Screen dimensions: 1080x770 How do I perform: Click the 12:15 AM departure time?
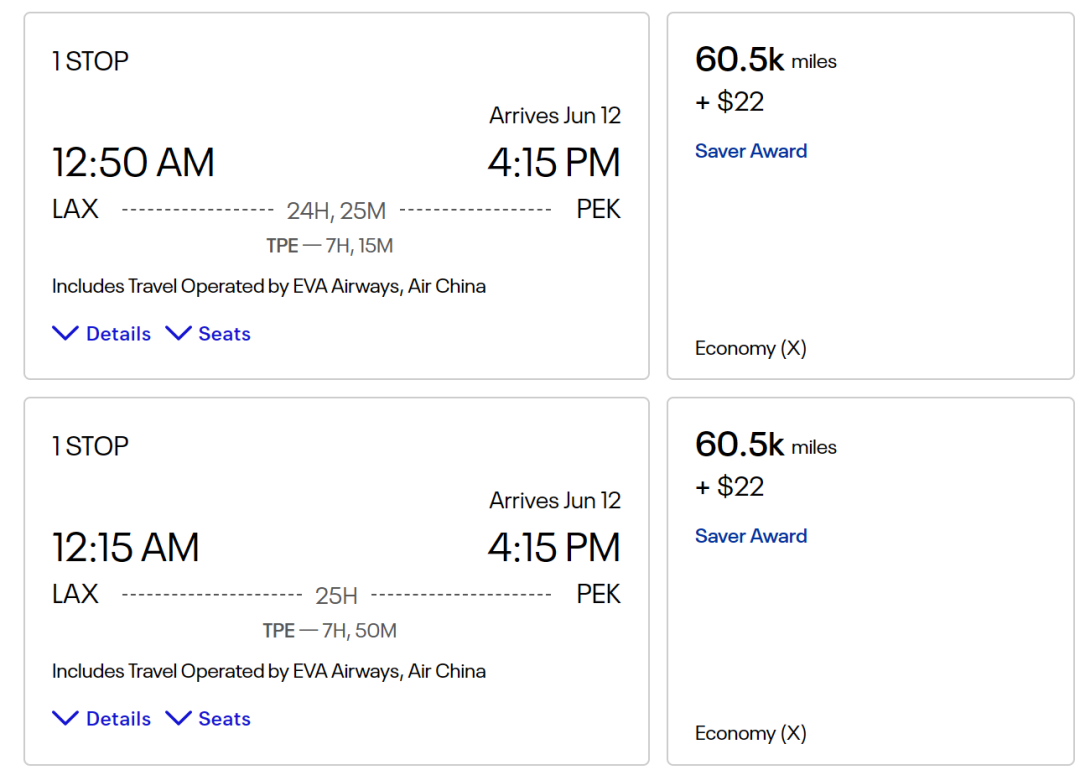point(126,547)
